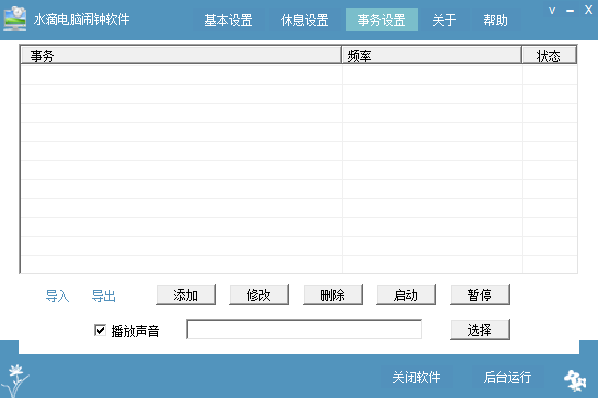Click 后台运行 to run in background
Image resolution: width=598 pixels, height=398 pixels.
click(507, 377)
